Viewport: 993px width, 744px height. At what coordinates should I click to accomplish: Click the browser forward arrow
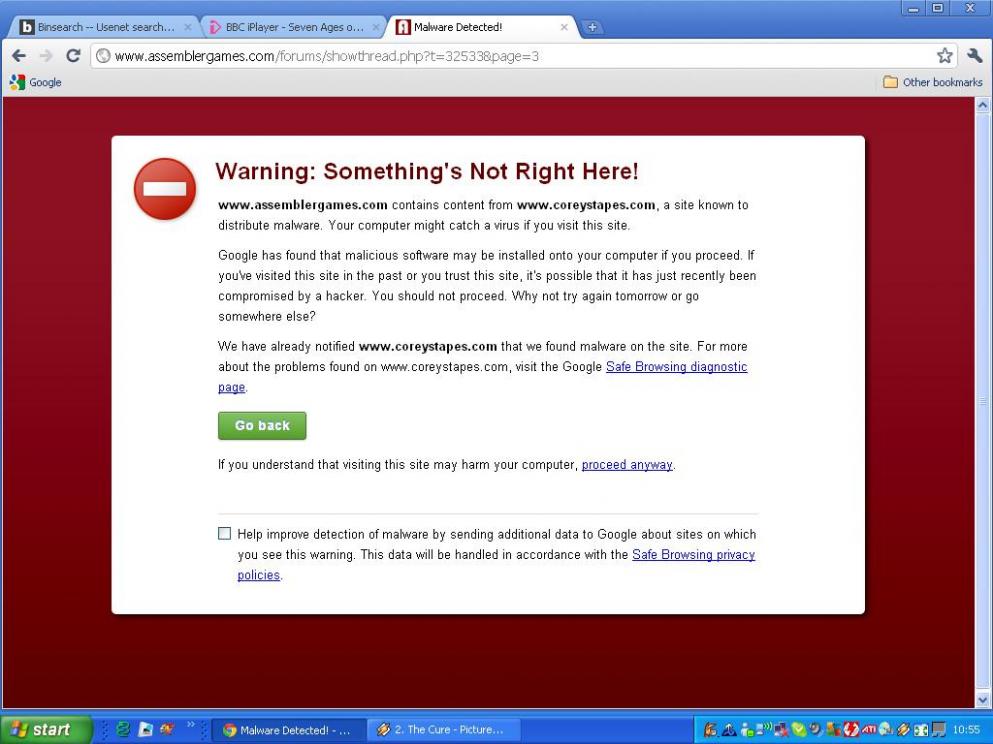pyautogui.click(x=46, y=56)
